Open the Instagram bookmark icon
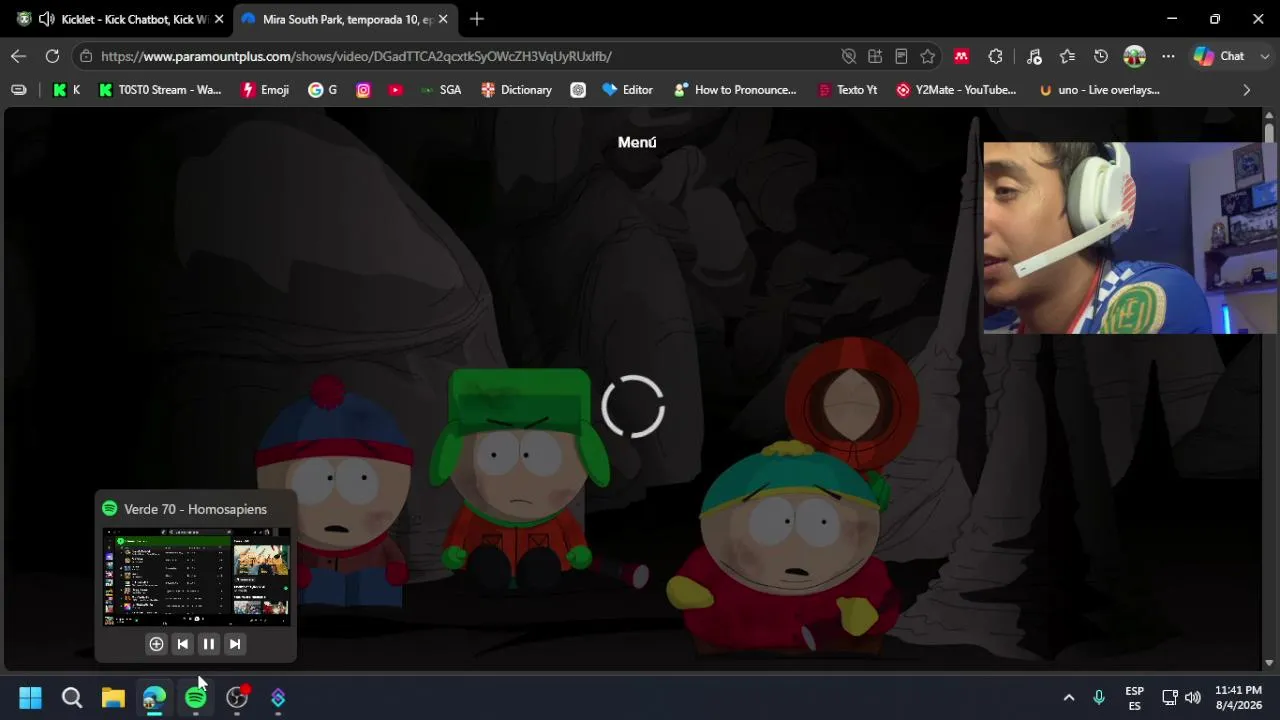Viewport: 1280px width, 720px height. click(364, 90)
